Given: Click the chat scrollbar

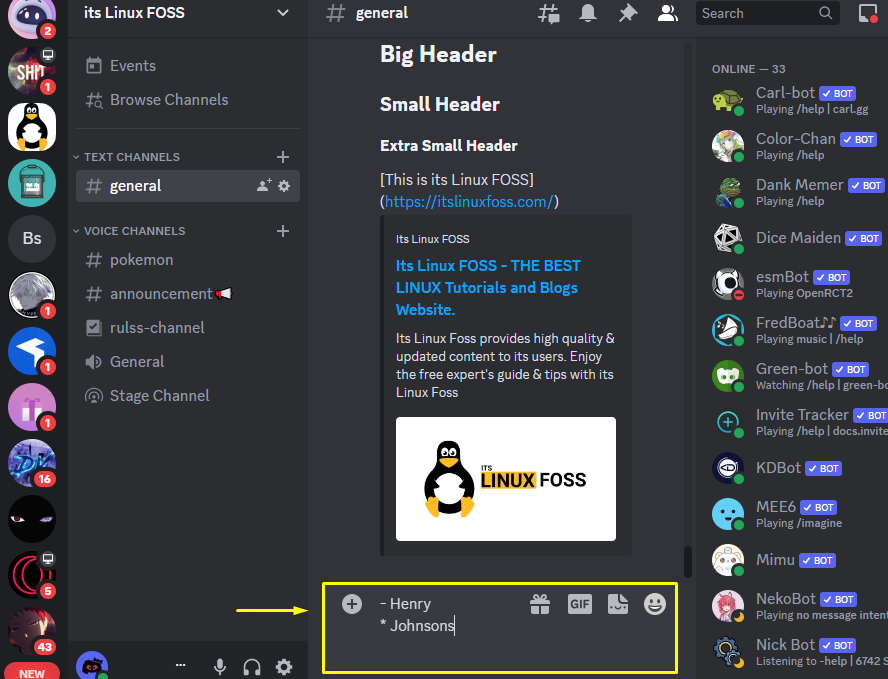Looking at the screenshot, I should (x=688, y=562).
